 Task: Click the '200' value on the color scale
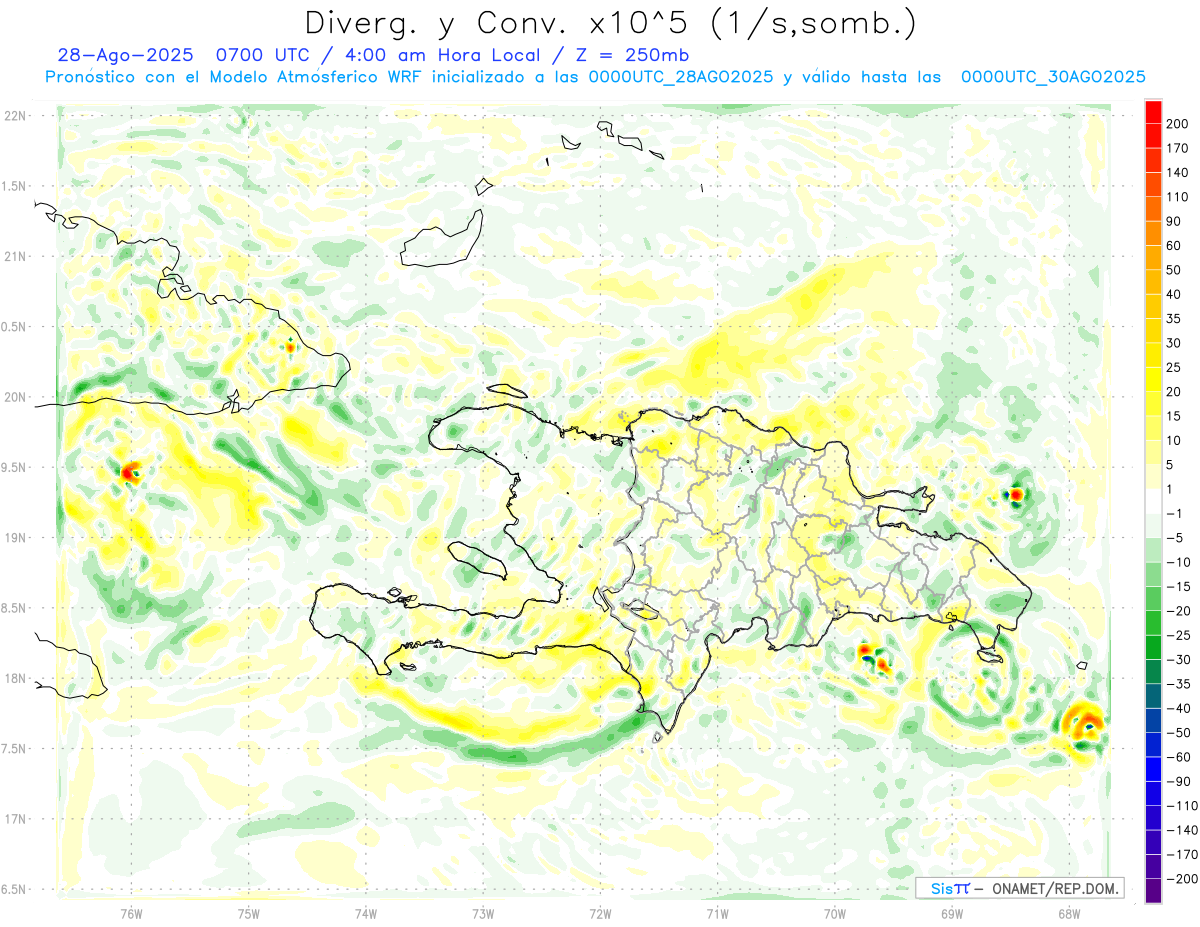click(x=1179, y=124)
